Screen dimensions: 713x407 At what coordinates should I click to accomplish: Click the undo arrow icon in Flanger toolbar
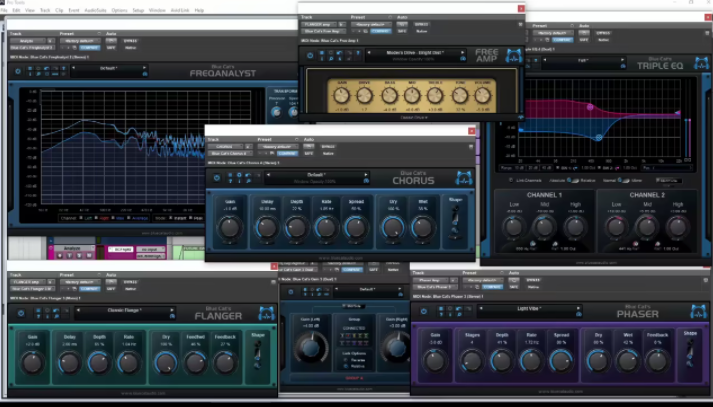pyautogui.click(x=56, y=310)
